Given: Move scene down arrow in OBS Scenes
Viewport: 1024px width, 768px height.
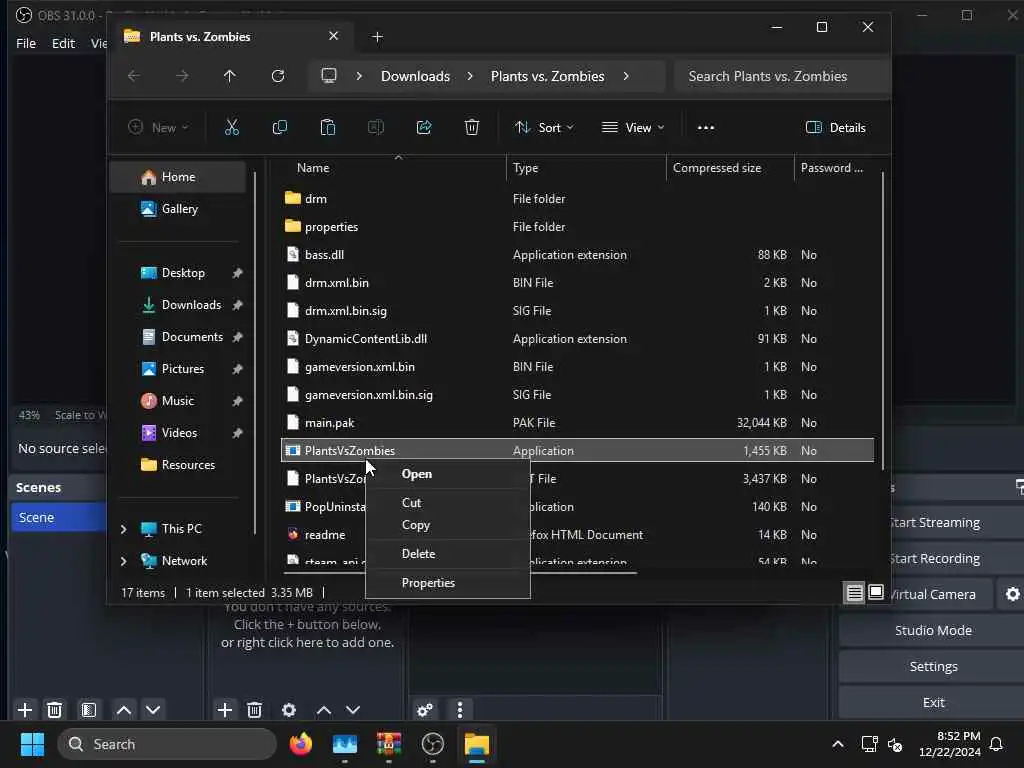Looking at the screenshot, I should click(x=153, y=709).
